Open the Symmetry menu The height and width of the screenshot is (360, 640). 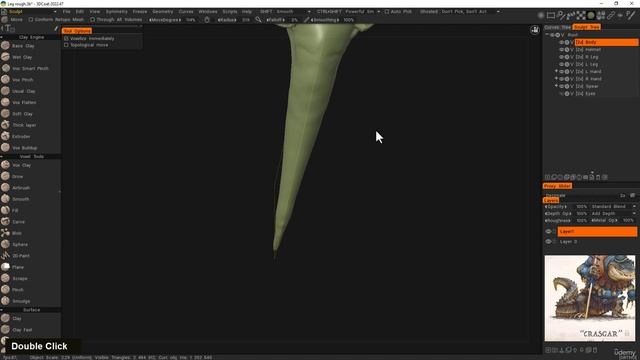[117, 12]
